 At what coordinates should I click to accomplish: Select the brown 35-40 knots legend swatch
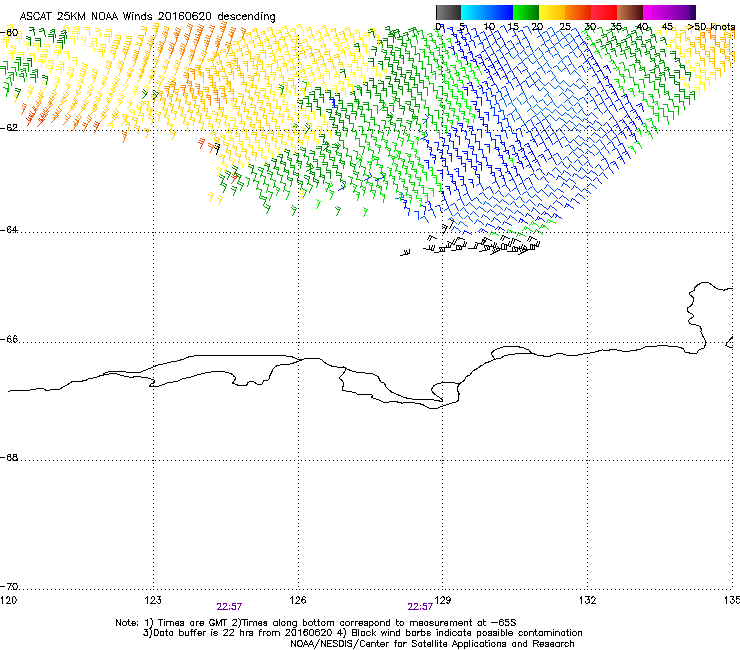(x=630, y=12)
